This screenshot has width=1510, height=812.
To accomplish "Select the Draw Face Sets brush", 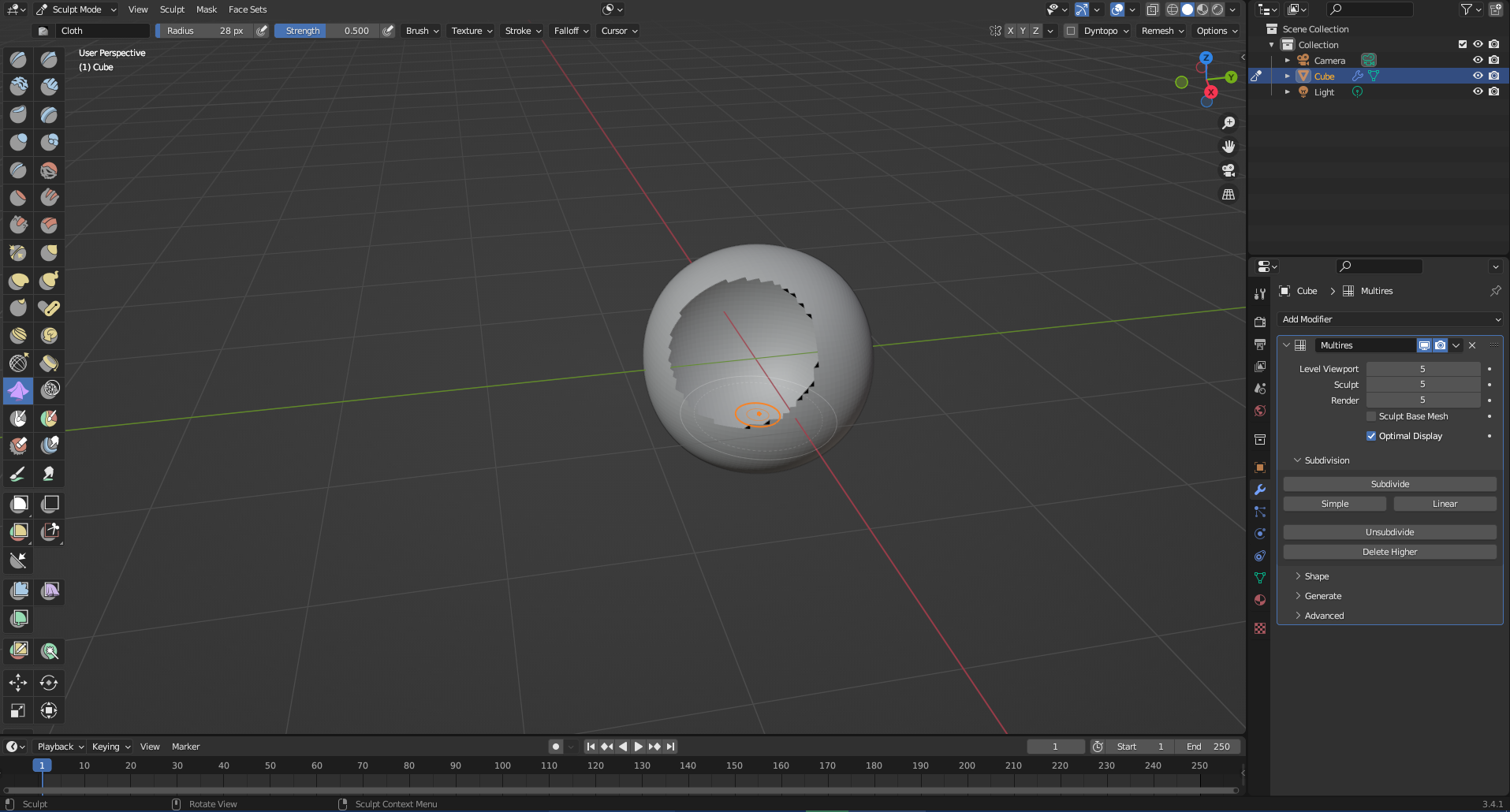I will coord(49,418).
